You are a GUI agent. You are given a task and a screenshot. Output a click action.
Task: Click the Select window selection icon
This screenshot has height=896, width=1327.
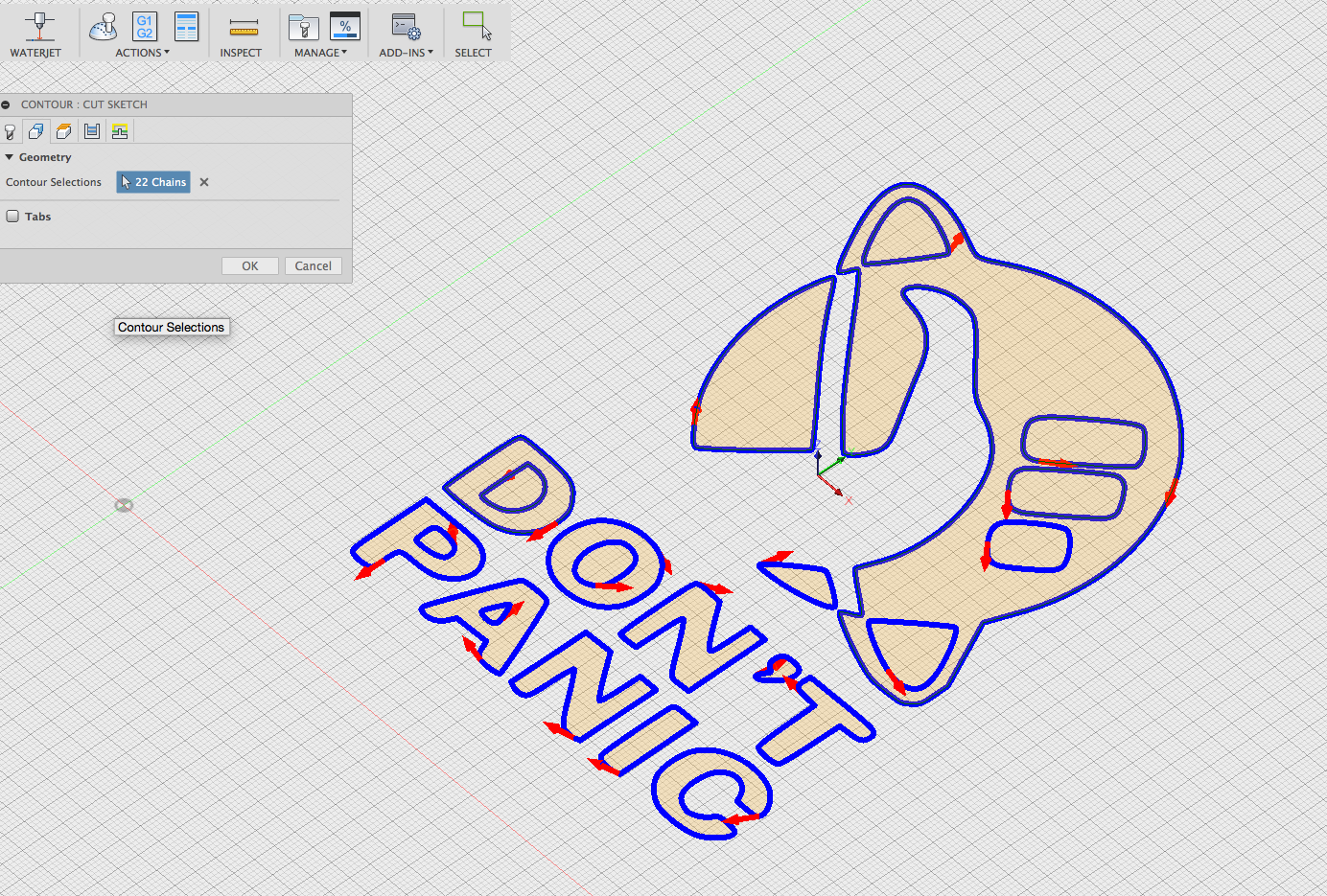pos(477,25)
